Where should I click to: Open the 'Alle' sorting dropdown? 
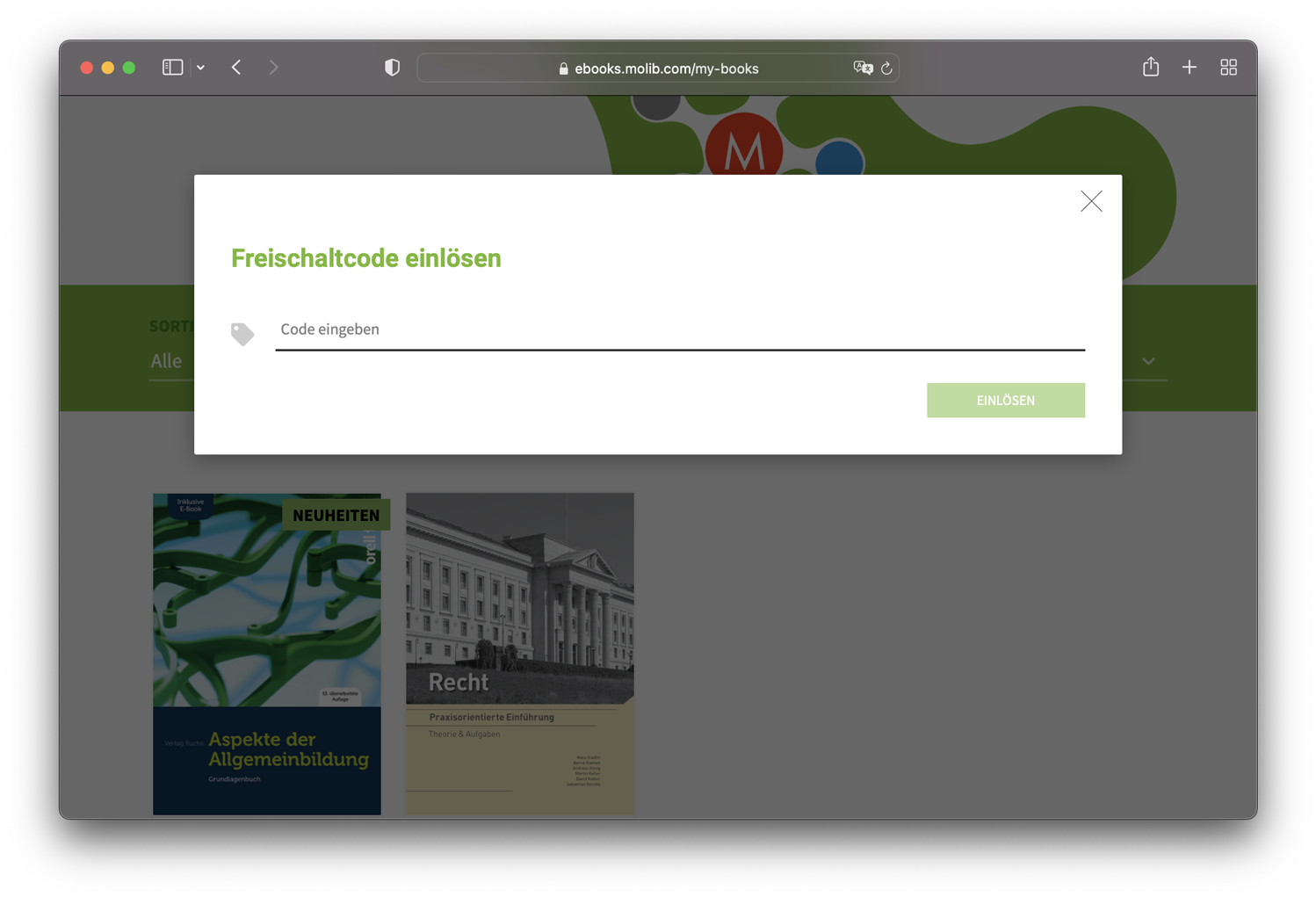[x=166, y=360]
